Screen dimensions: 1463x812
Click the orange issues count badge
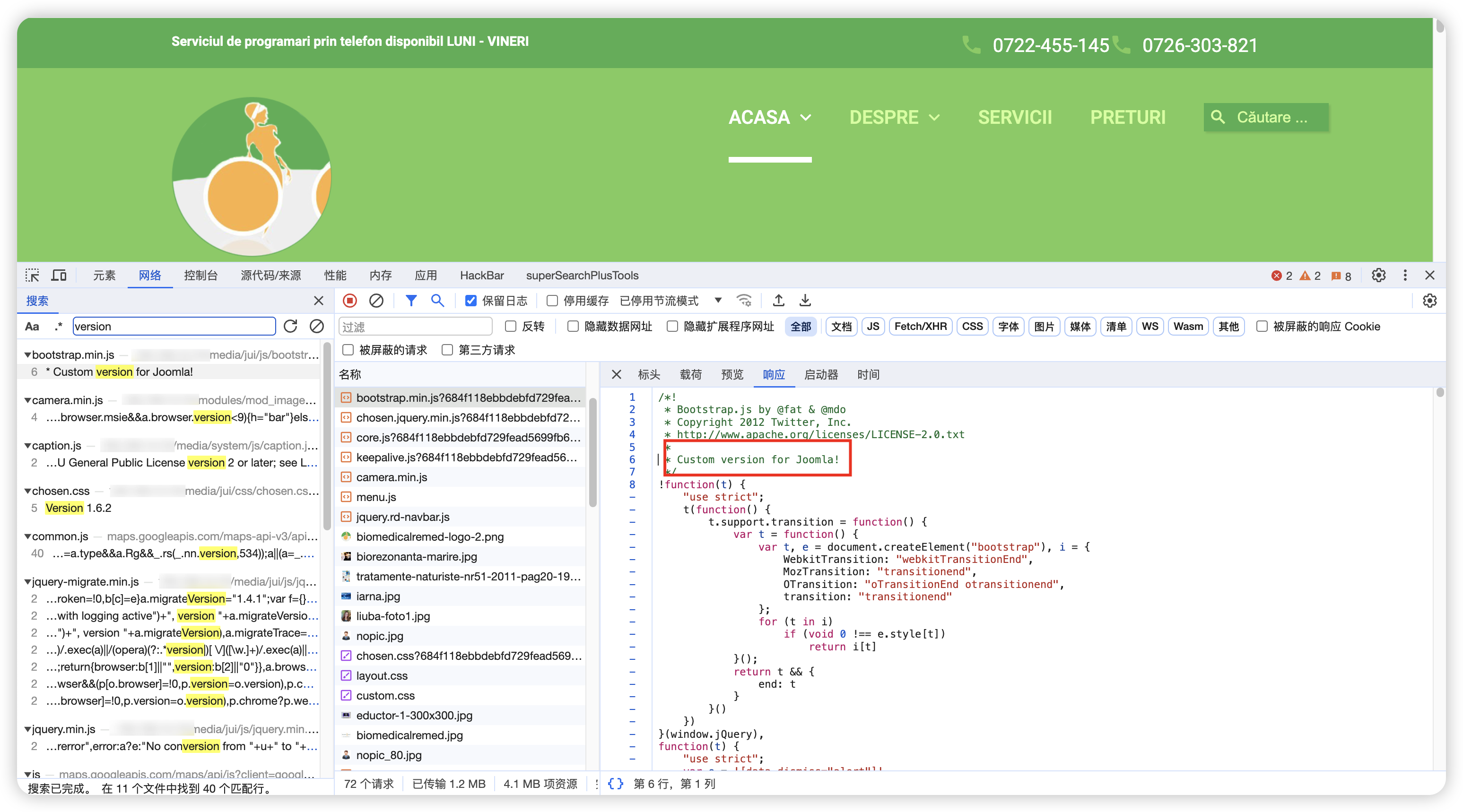click(1341, 276)
